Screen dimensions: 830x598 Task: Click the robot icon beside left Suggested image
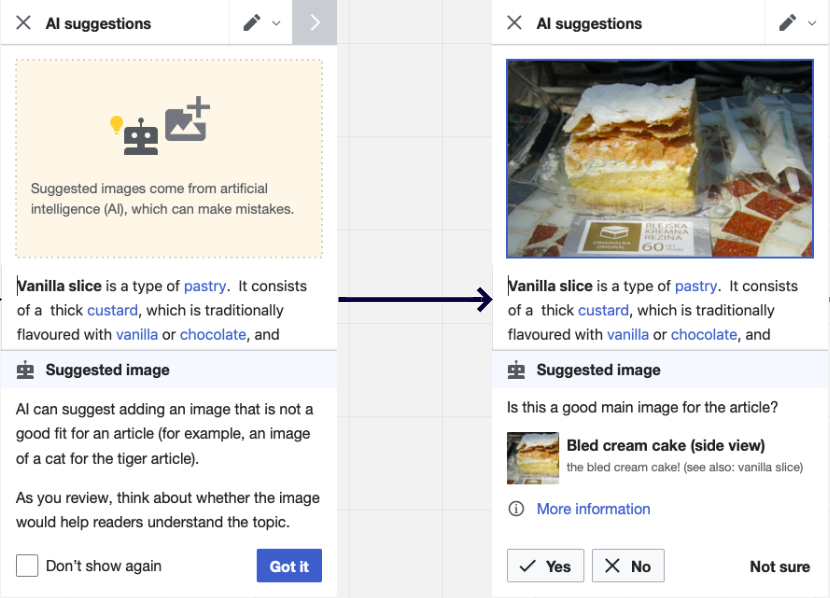click(x=25, y=370)
